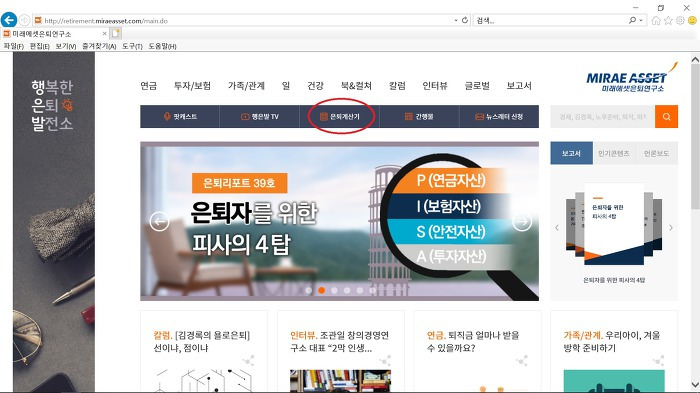Go to the 투자/보험 category

tap(192, 85)
